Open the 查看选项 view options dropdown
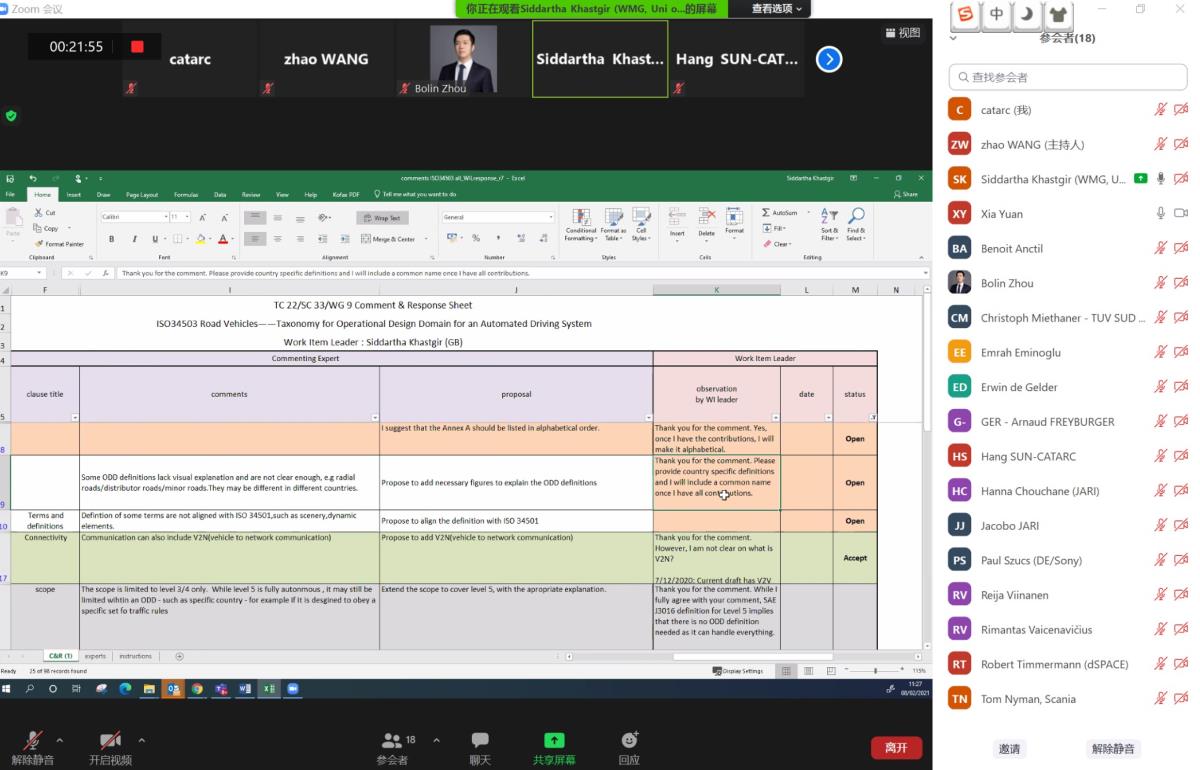Viewport: 1200px width, 770px height. tap(776, 9)
